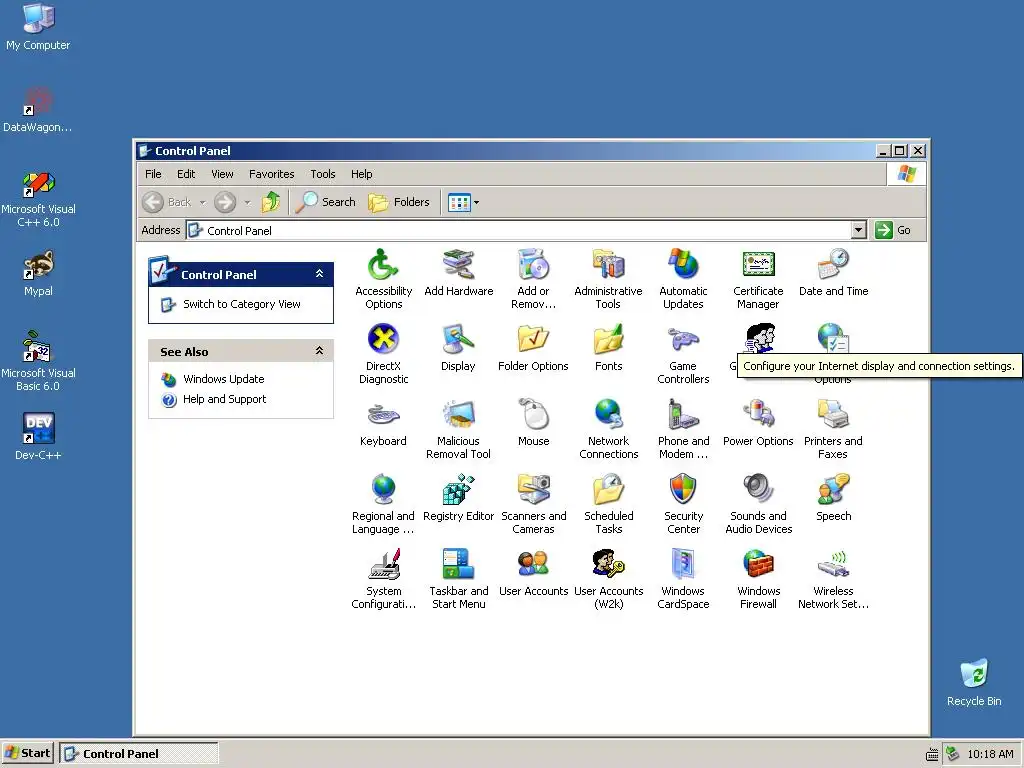Select the Dev-C++ desktop shortcut
Image resolution: width=1024 pixels, height=768 pixels.
pos(38,436)
